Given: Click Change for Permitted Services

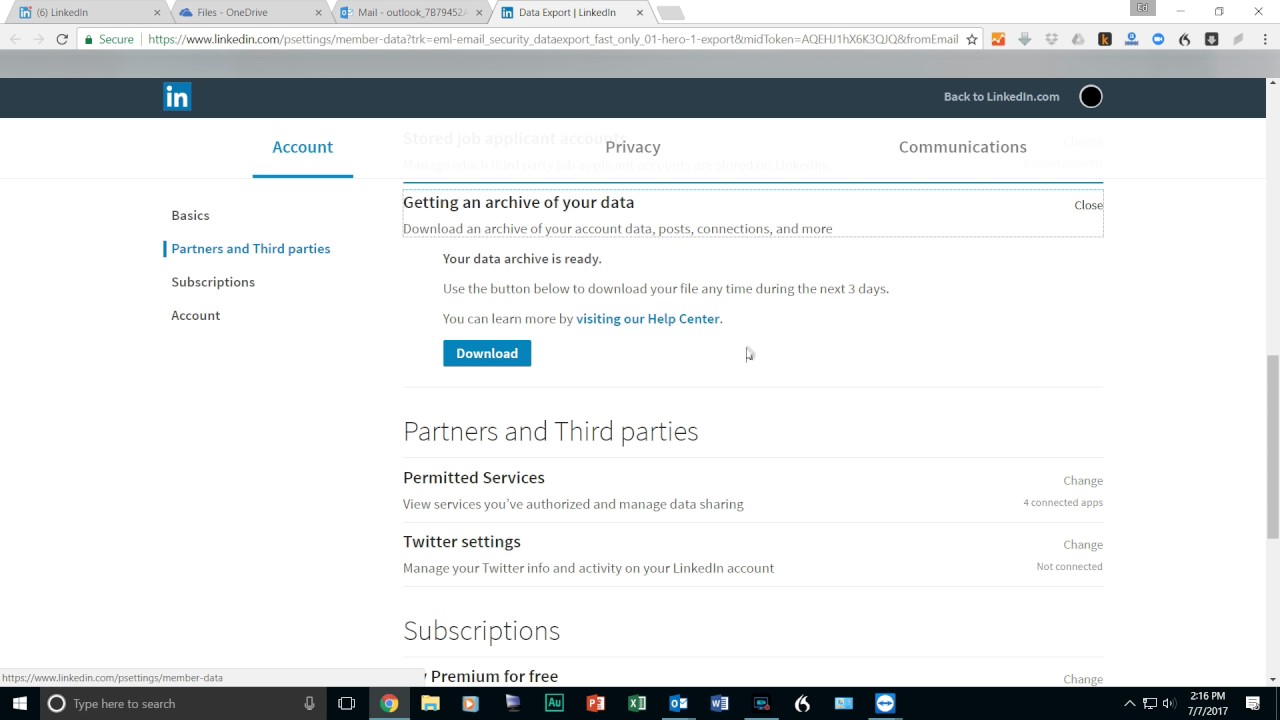Looking at the screenshot, I should point(1083,481).
